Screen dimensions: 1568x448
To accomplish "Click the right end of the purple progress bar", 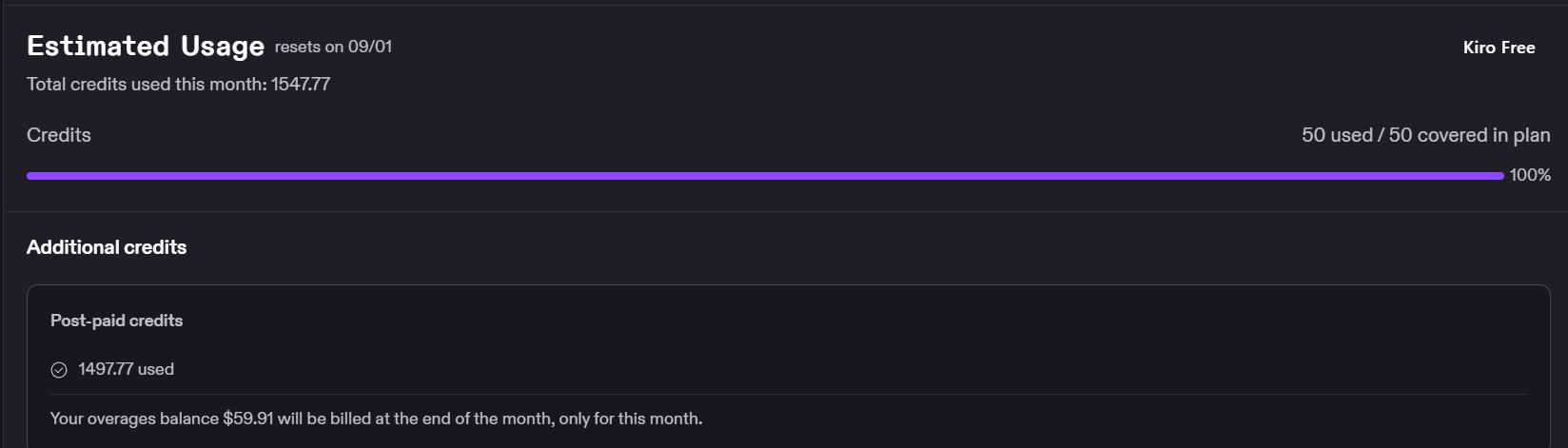I will [1499, 176].
